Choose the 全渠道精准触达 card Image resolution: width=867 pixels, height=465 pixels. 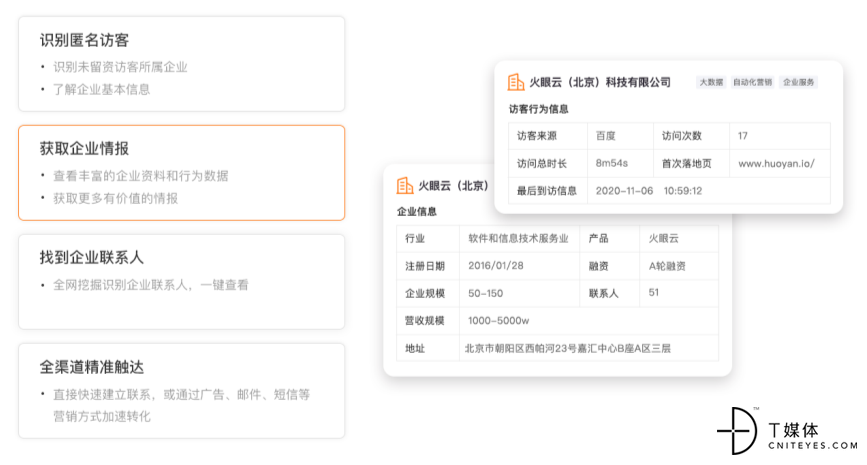[181, 391]
